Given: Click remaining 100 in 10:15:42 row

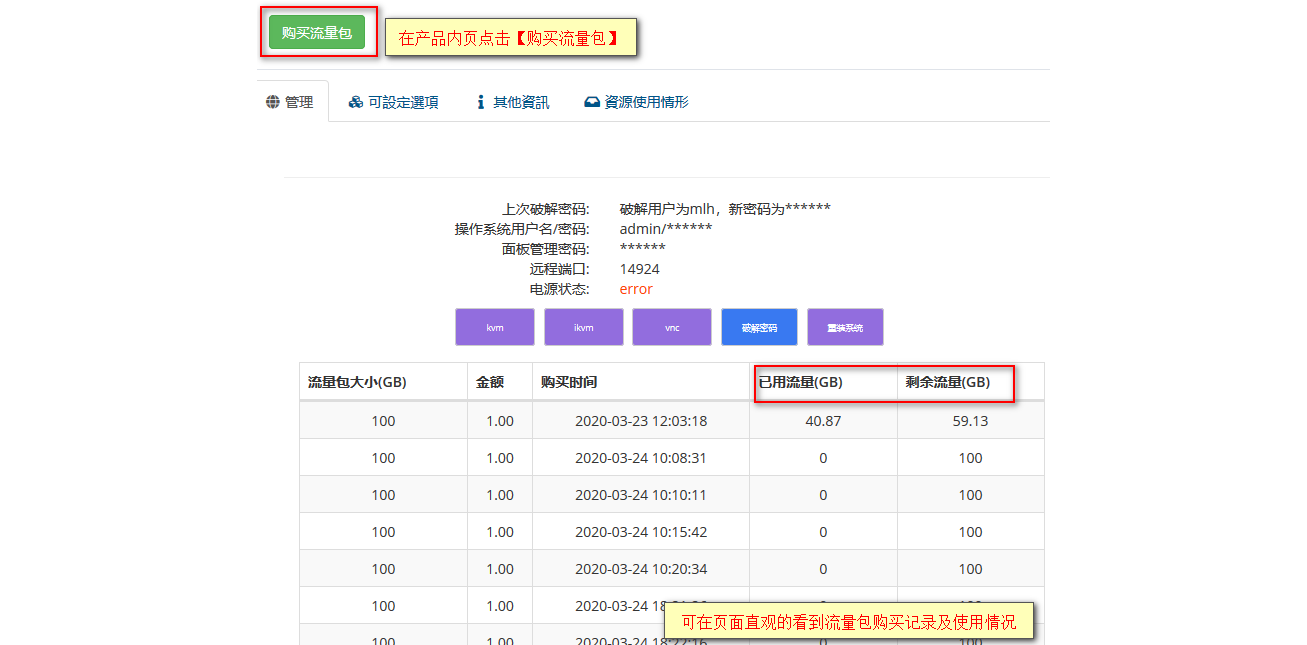Looking at the screenshot, I should point(971,532).
